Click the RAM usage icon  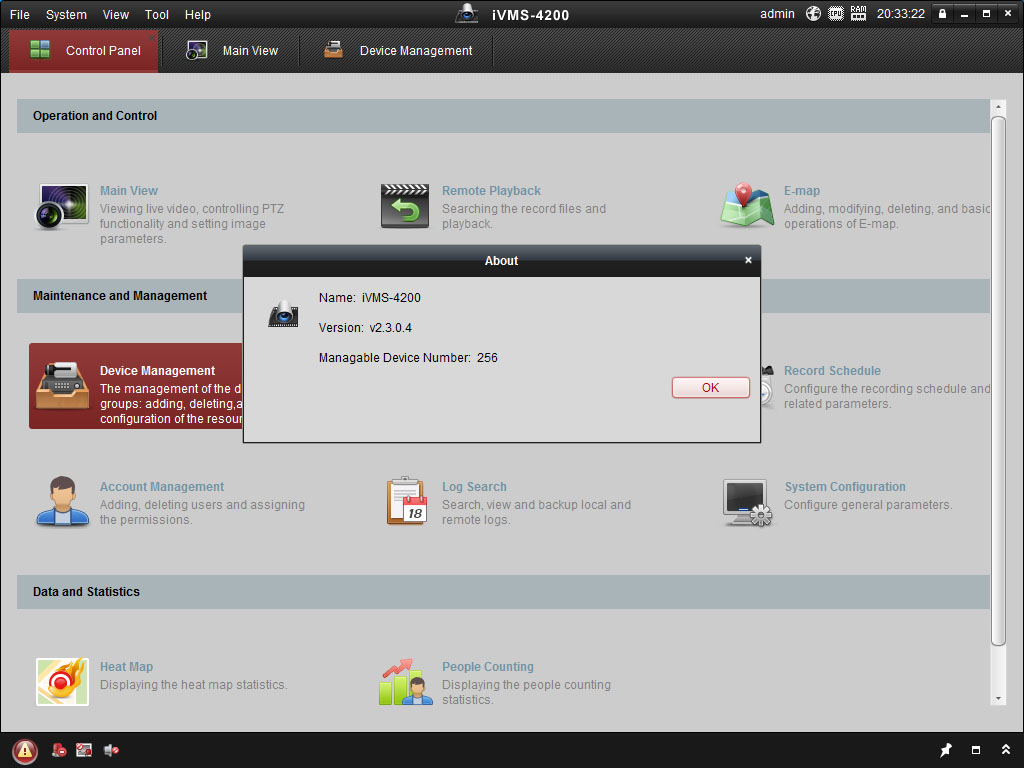click(x=858, y=14)
